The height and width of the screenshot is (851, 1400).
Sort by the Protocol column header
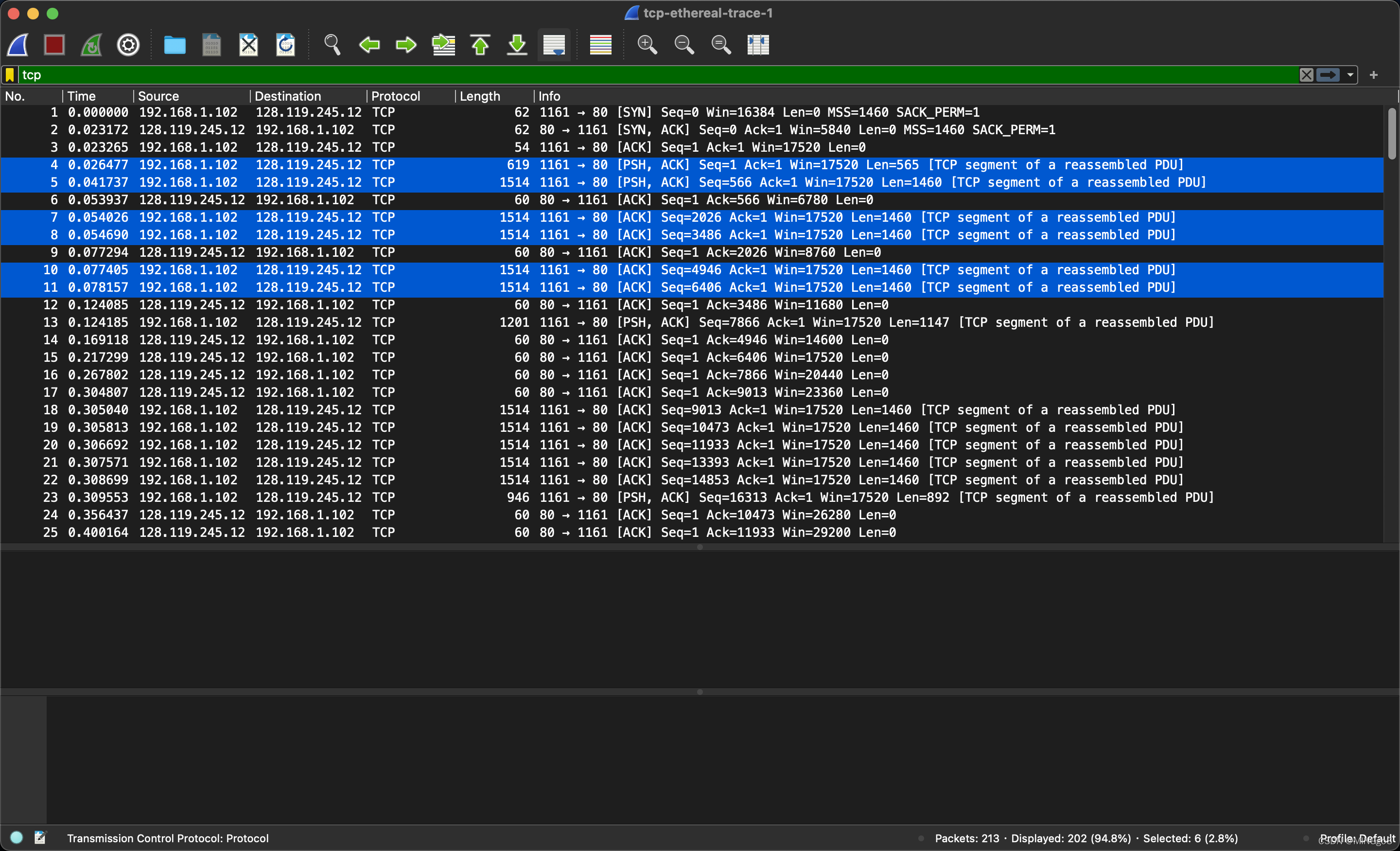[396, 96]
